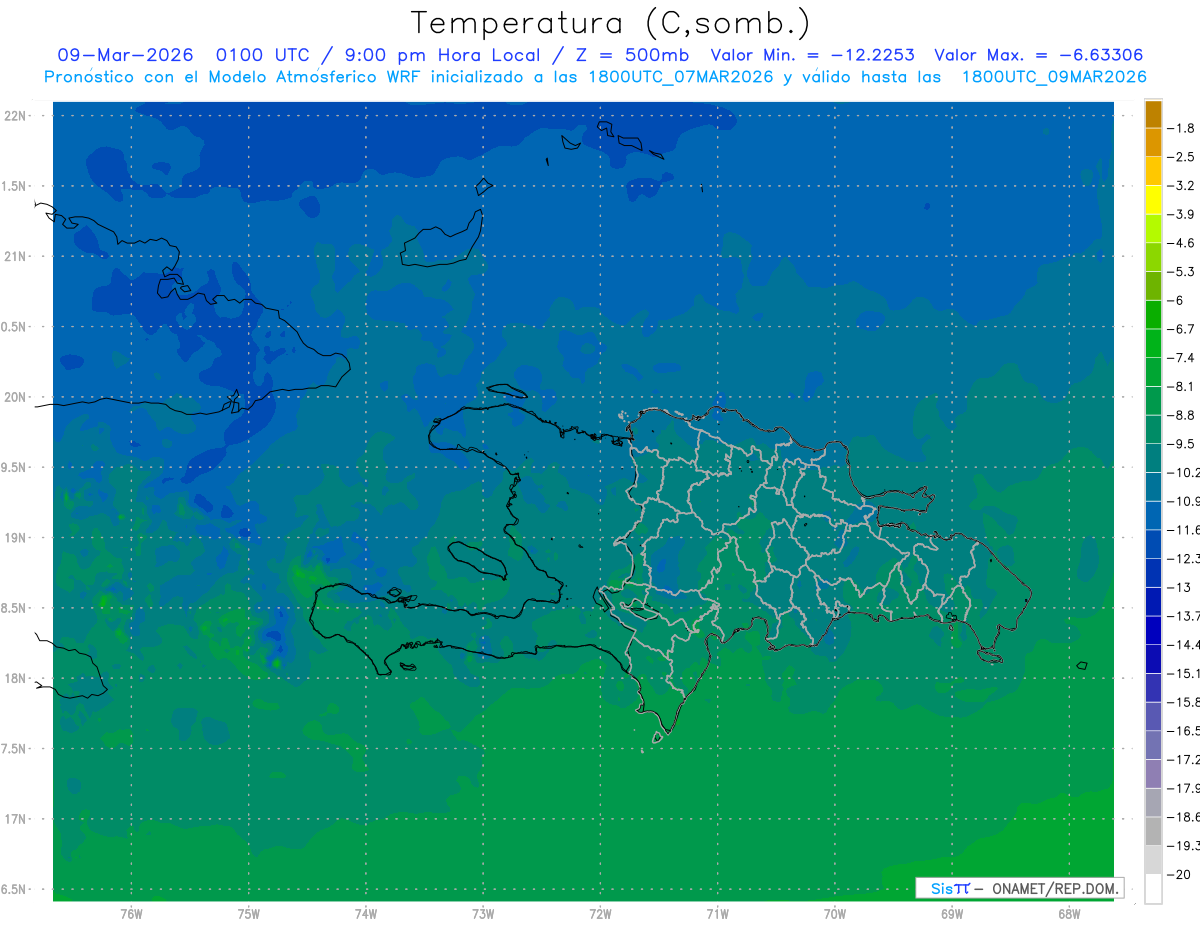
Task: Click the "68W" longitude label
Action: pyautogui.click(x=1068, y=914)
